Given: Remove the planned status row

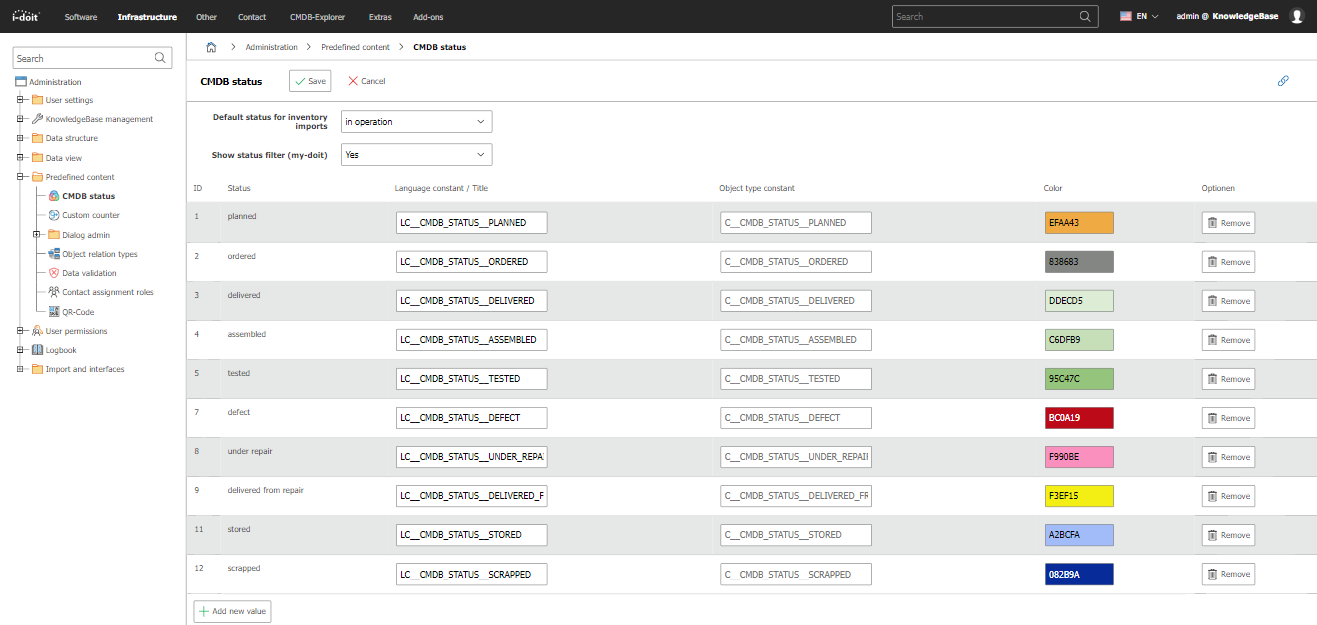Looking at the screenshot, I should pos(1228,223).
